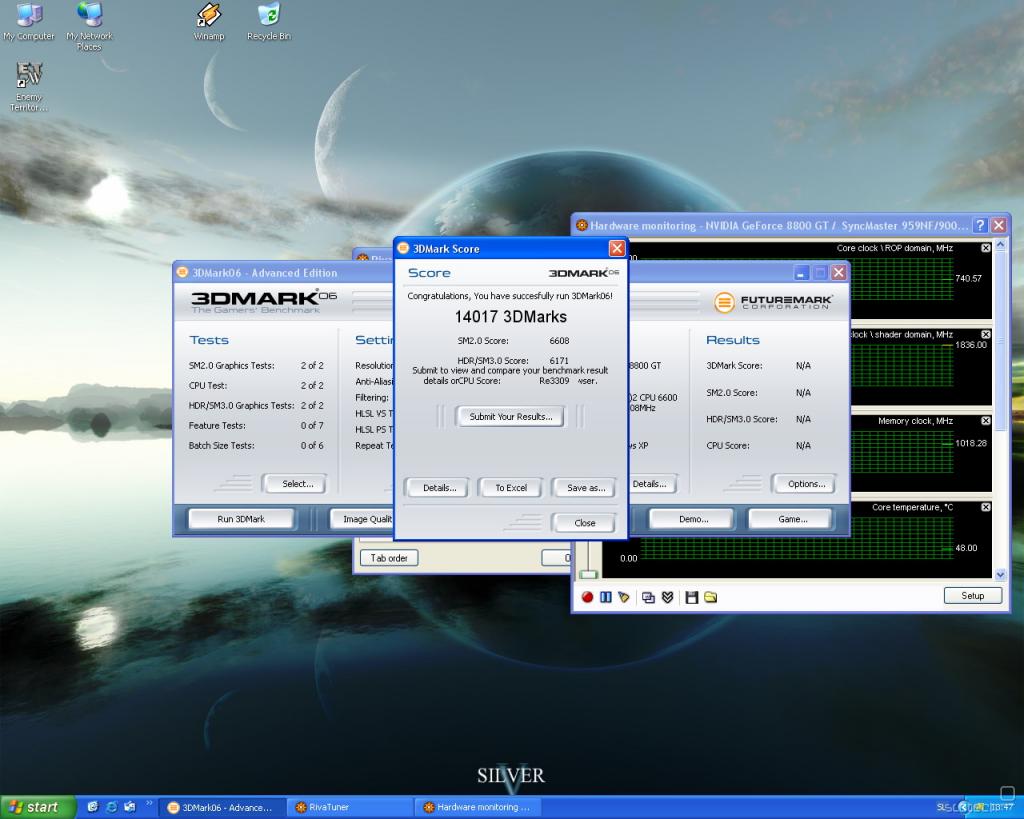
Task: Click Image Quality button in 3DMark06
Action: [x=362, y=519]
